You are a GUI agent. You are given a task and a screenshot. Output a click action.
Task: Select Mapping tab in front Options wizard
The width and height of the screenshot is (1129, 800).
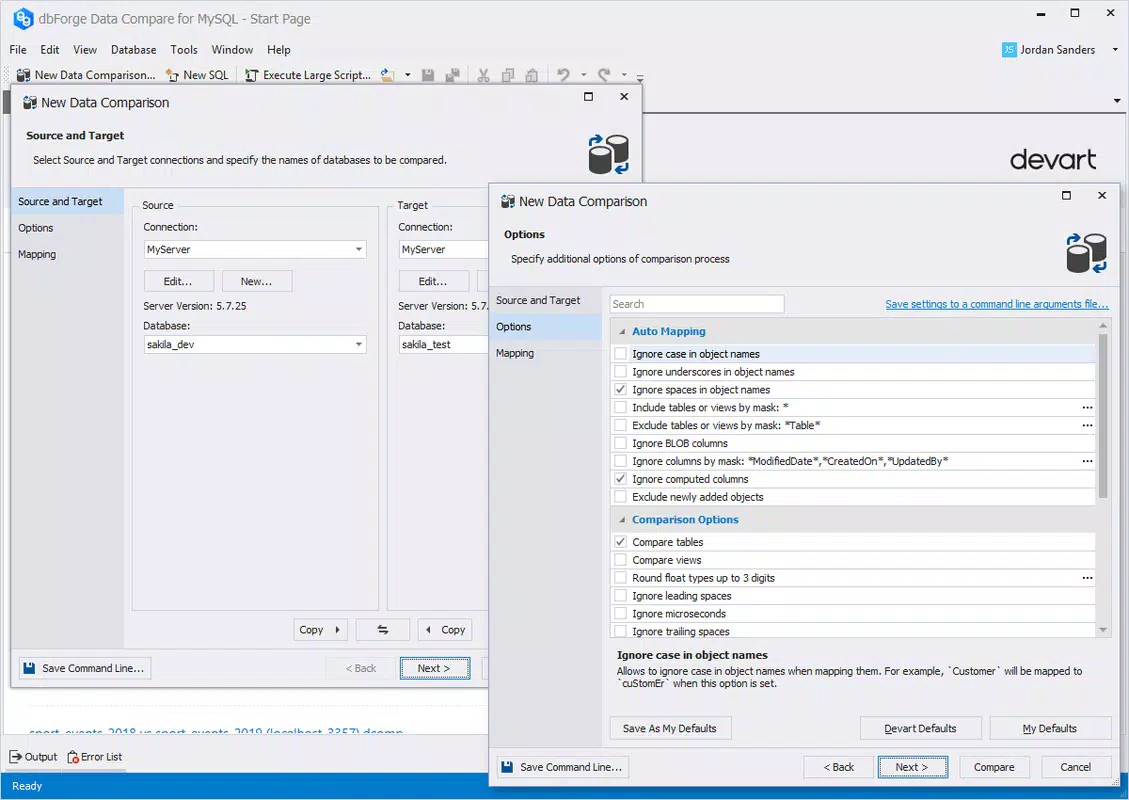(x=545, y=353)
